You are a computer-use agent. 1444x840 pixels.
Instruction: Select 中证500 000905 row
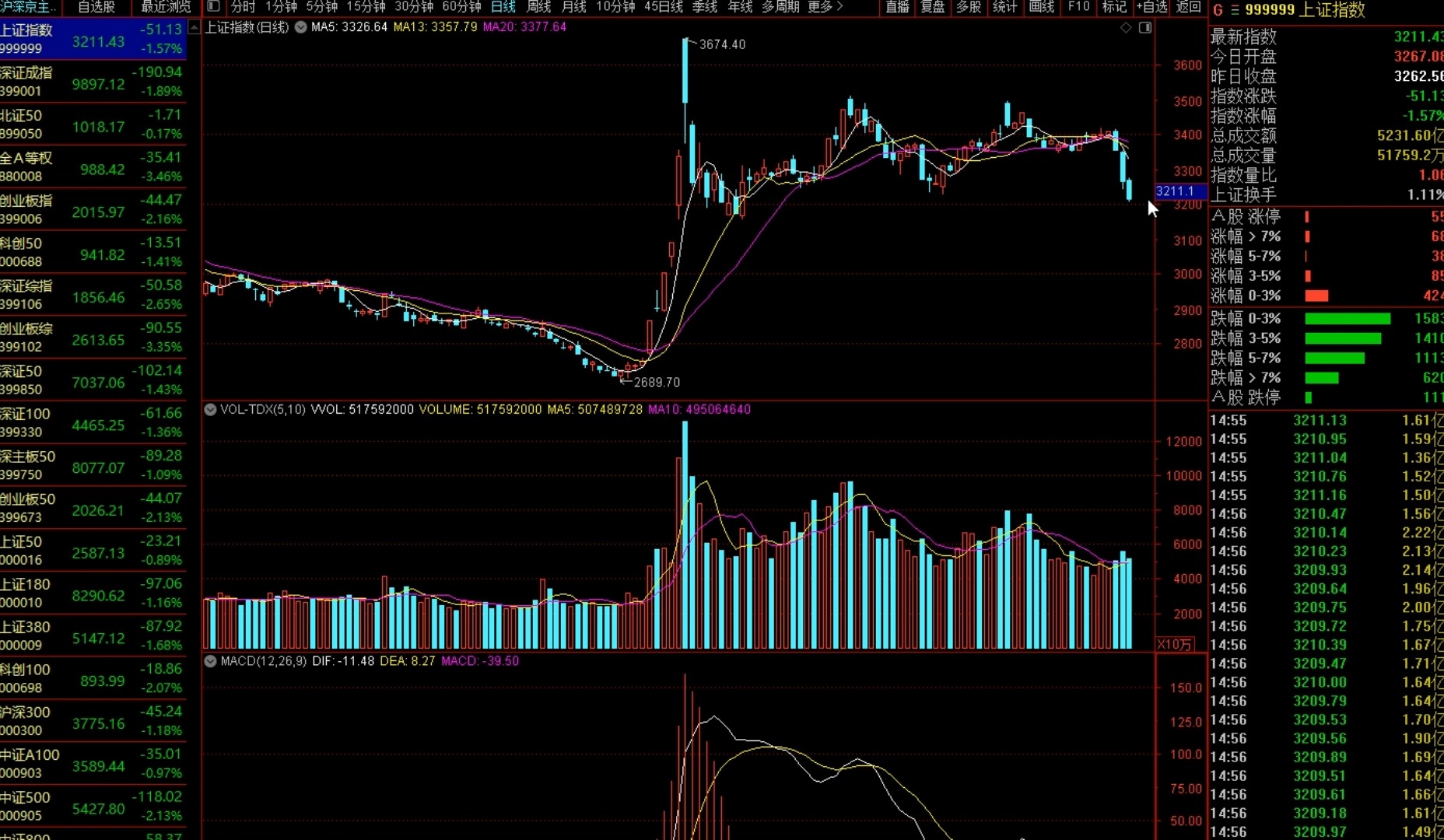(x=93, y=806)
